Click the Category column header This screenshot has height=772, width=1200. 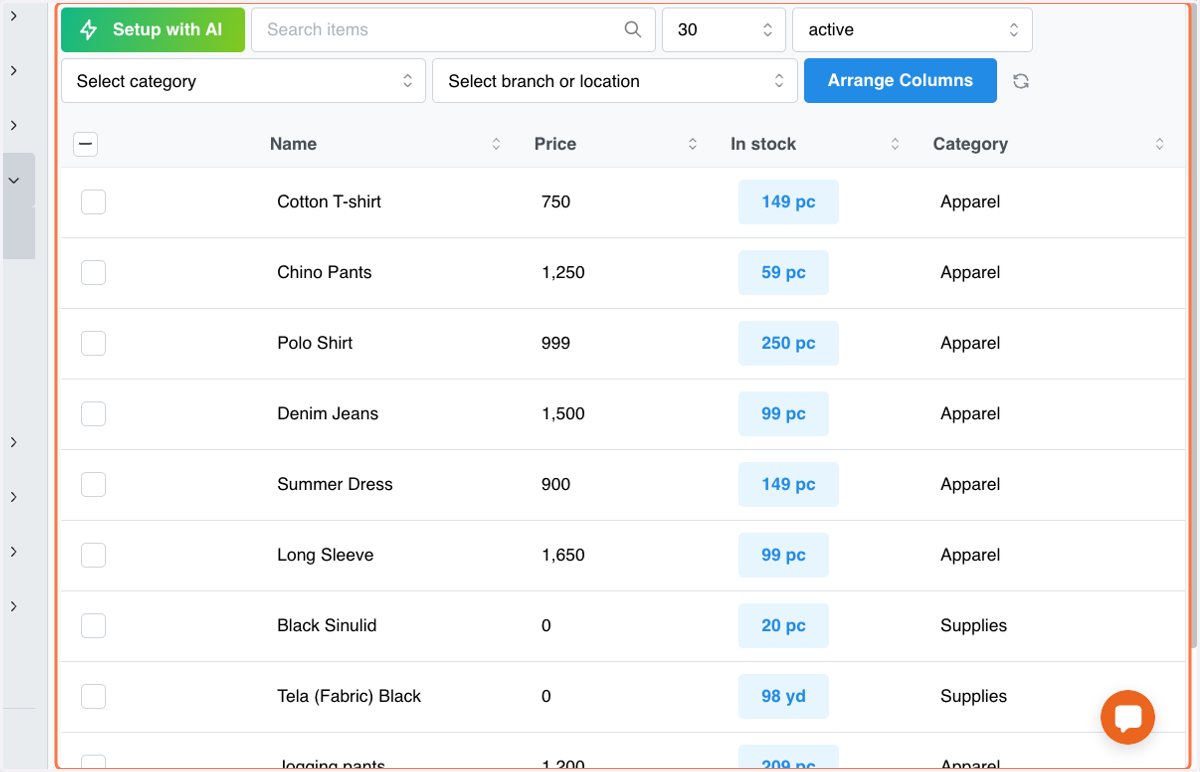pyautogui.click(x=970, y=144)
